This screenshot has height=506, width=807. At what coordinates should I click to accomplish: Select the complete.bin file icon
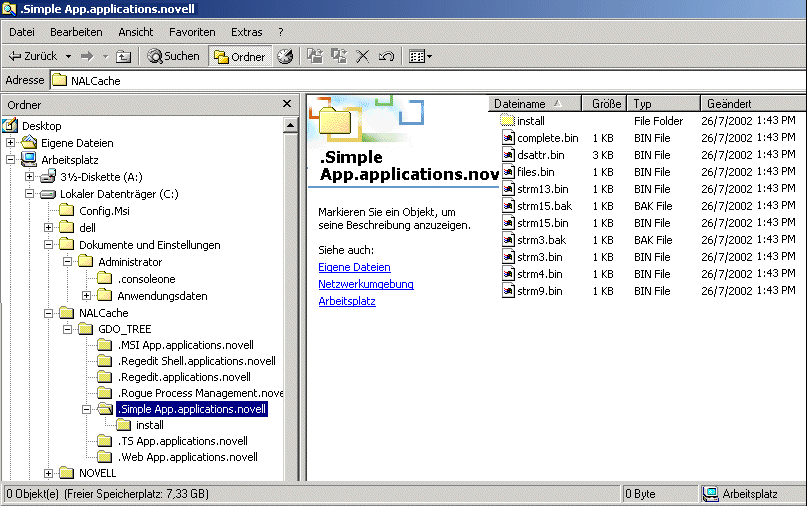[x=508, y=138]
